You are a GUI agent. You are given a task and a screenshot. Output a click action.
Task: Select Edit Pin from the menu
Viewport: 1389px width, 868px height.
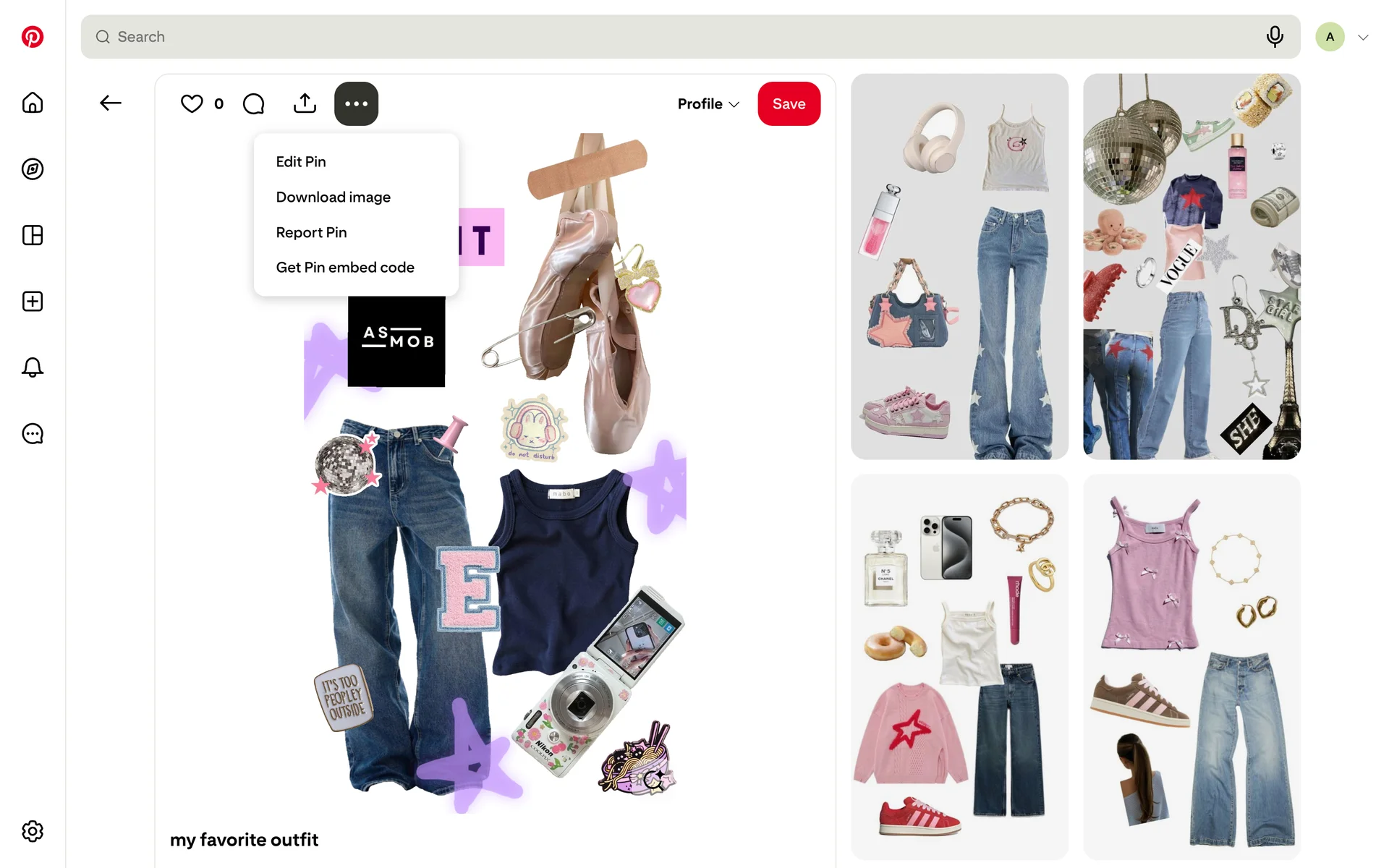point(301,162)
